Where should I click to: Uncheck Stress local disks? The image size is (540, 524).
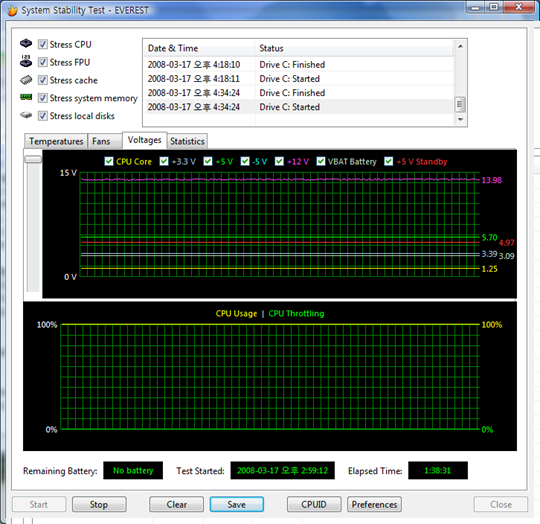(x=42, y=116)
